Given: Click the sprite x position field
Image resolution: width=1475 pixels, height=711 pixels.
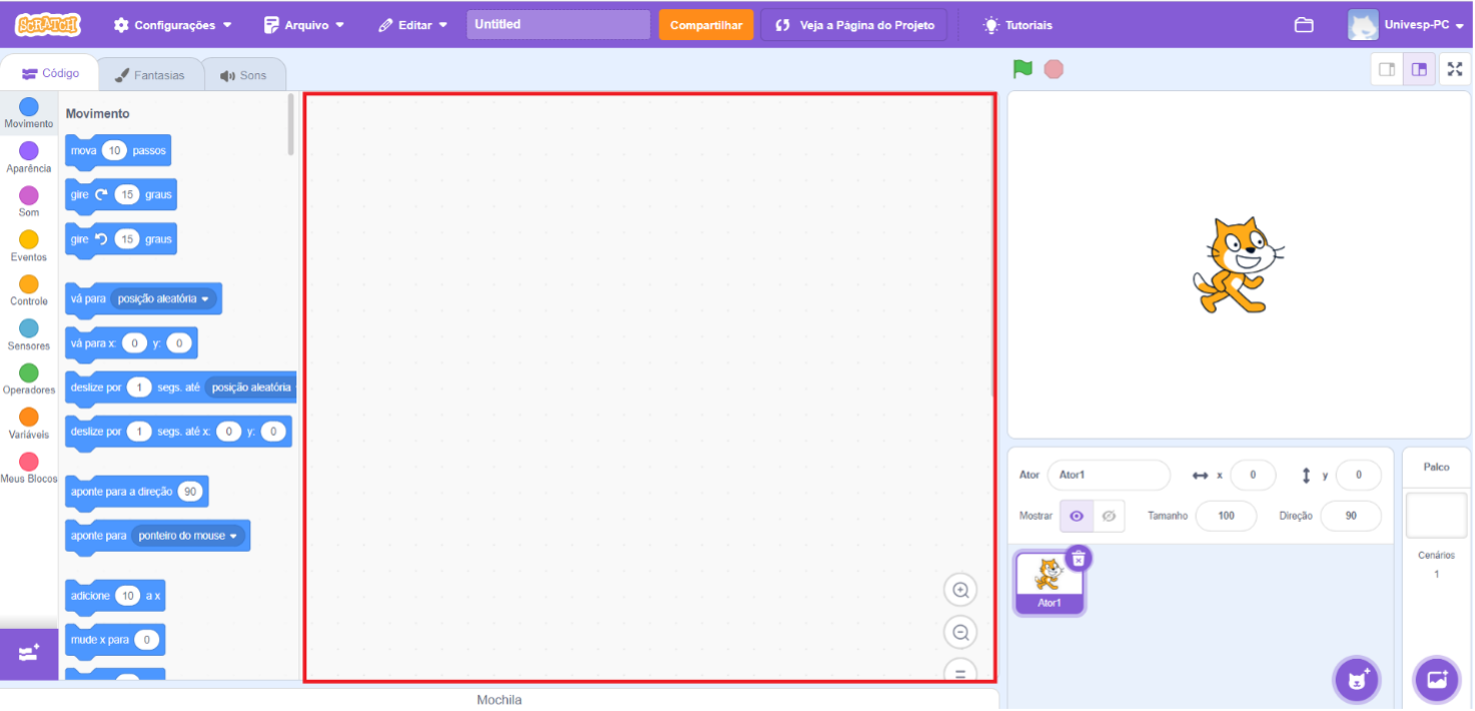Looking at the screenshot, I should (1253, 475).
